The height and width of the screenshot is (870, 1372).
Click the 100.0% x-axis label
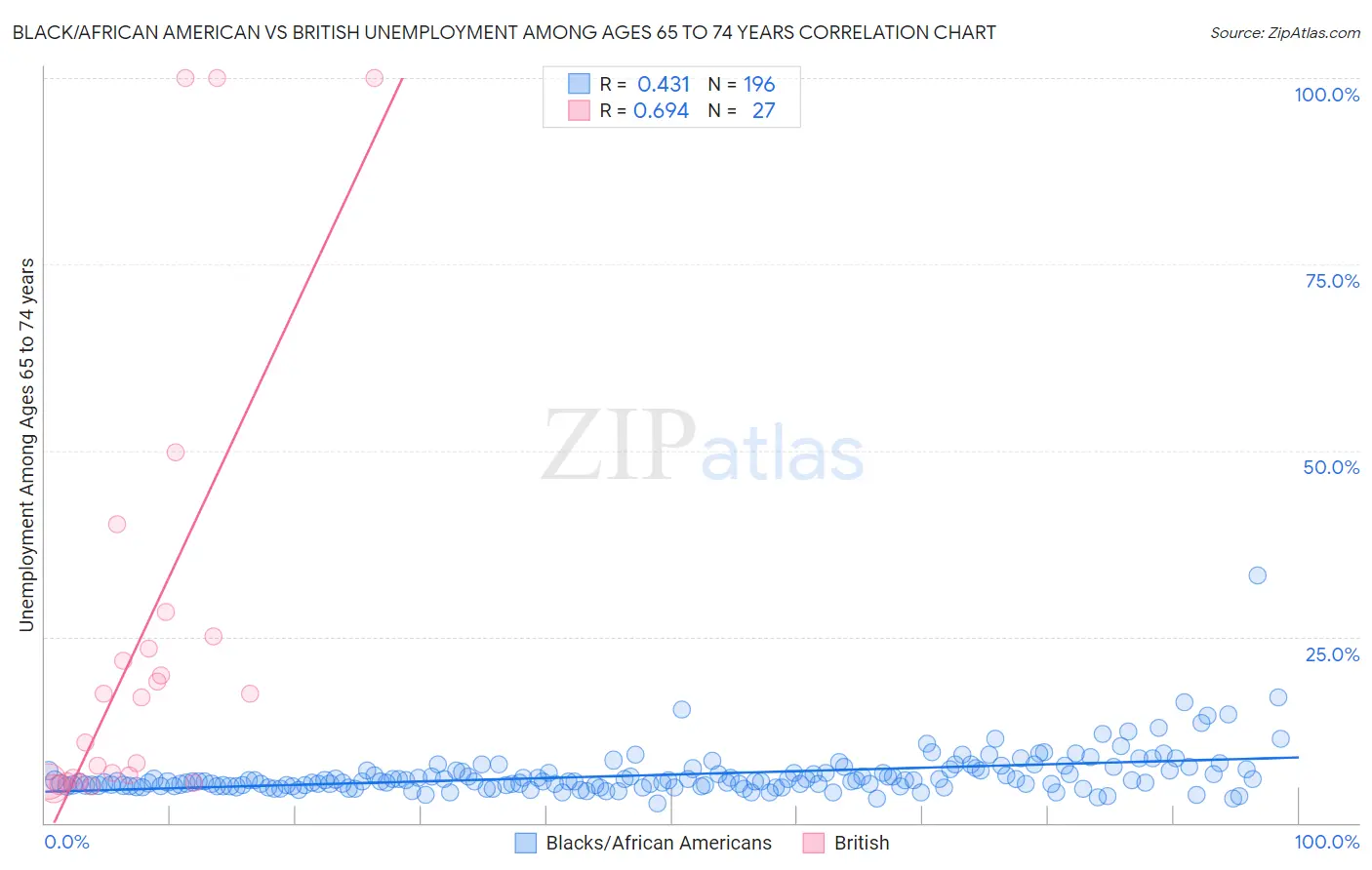[x=1326, y=842]
